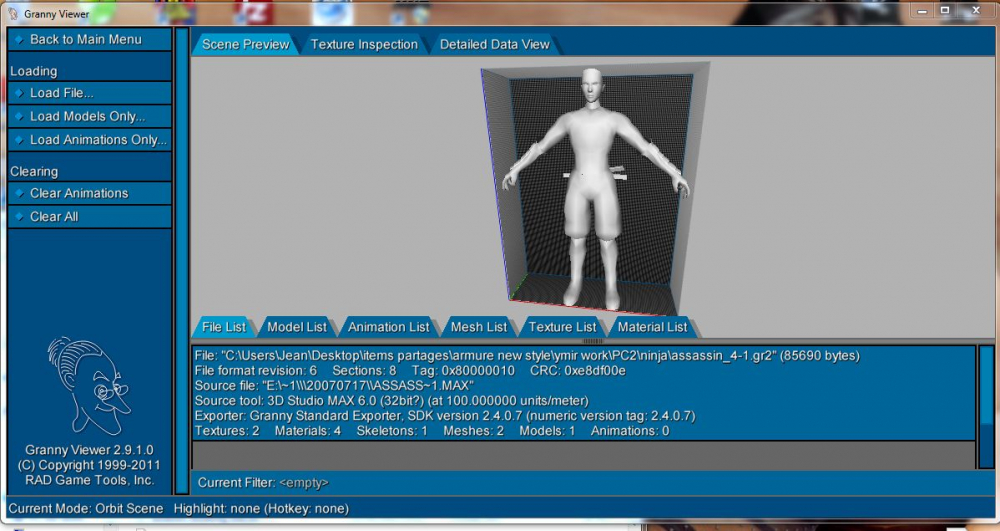Click the diamond bullet beside Clear All
The image size is (1000, 531).
19,217
